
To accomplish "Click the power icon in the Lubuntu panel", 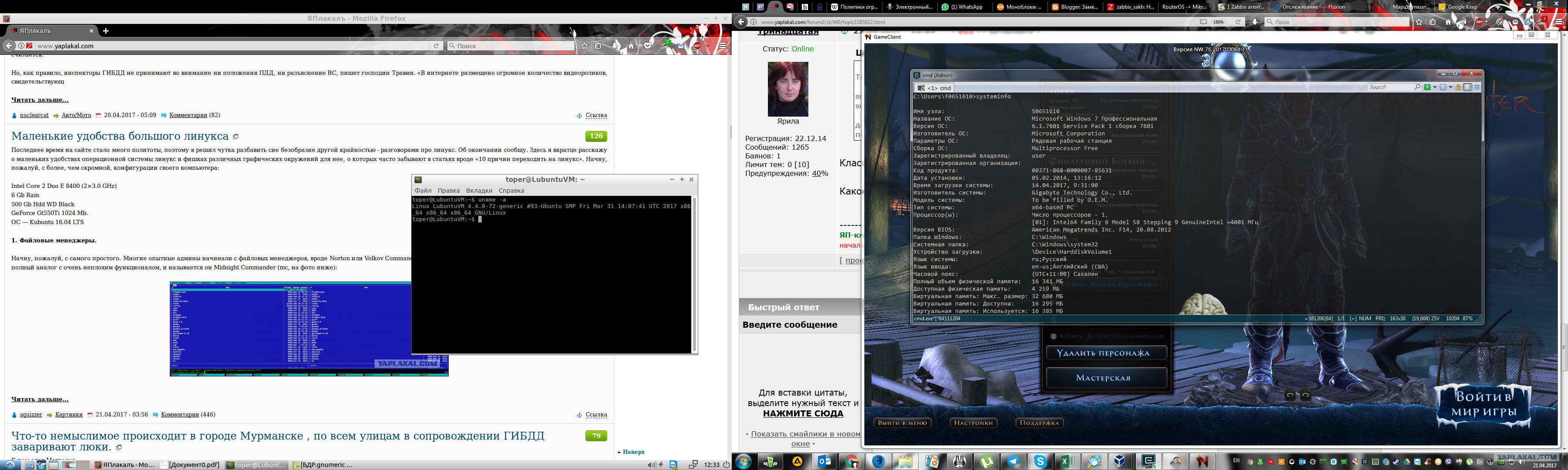I will click(726, 465).
